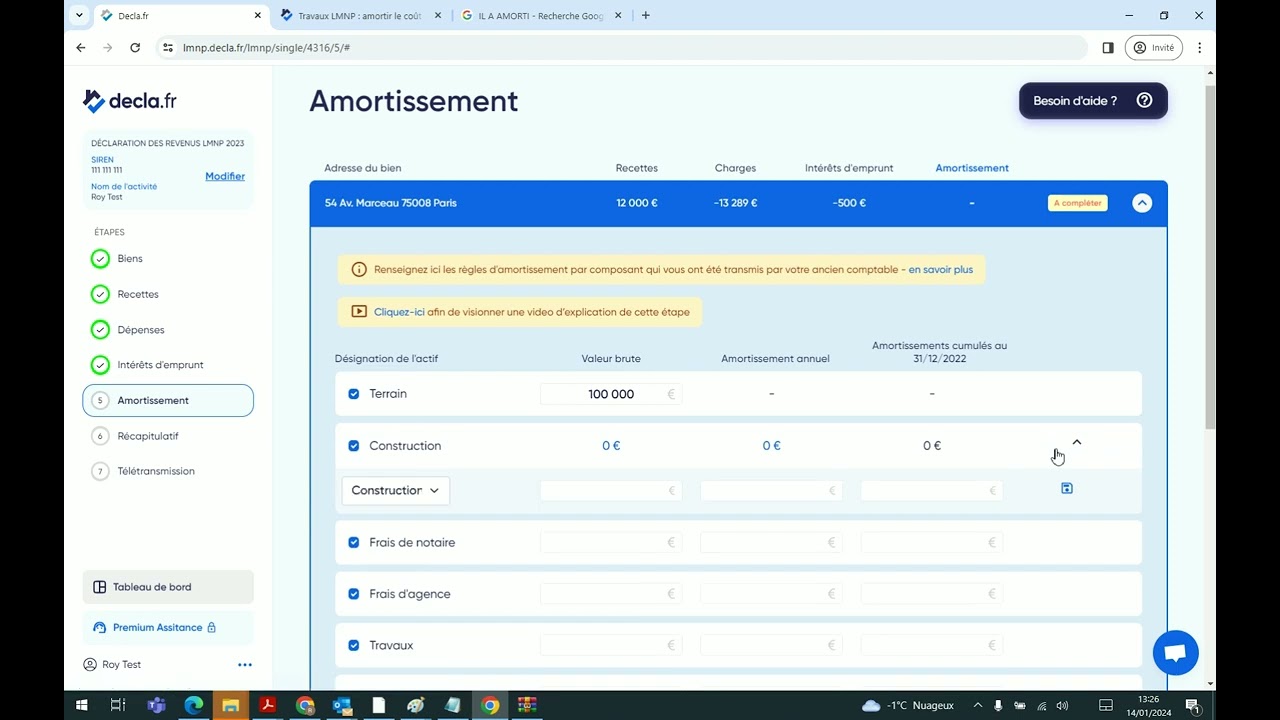
Task: Open the Construction component type dropdown
Action: click(396, 490)
